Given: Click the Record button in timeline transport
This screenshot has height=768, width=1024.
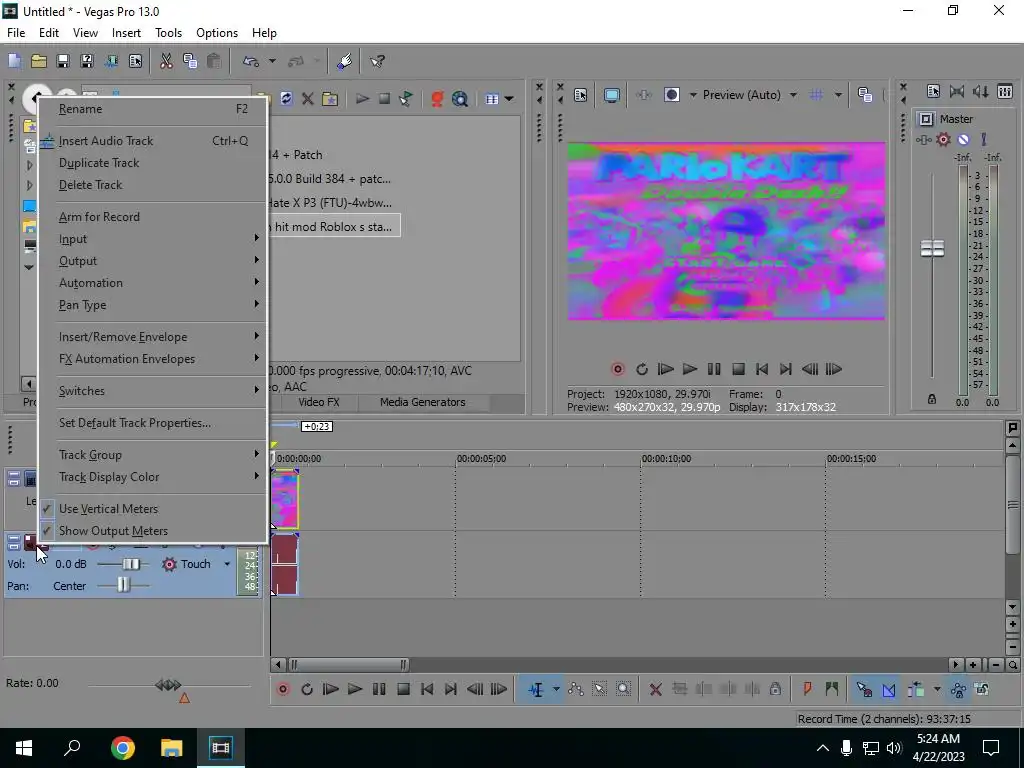Looking at the screenshot, I should (x=283, y=689).
